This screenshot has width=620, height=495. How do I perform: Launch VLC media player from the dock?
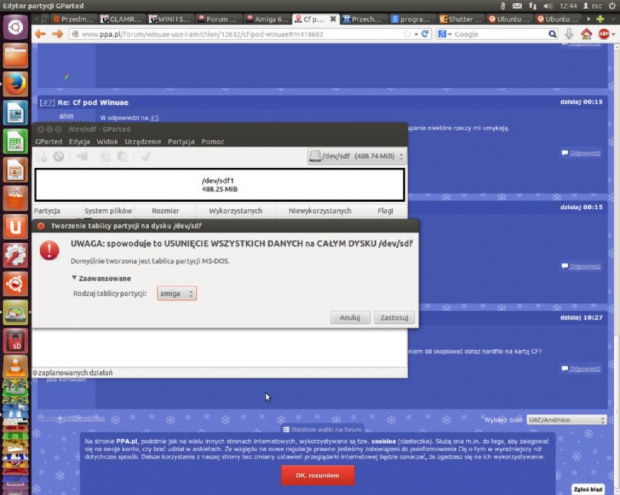15,367
